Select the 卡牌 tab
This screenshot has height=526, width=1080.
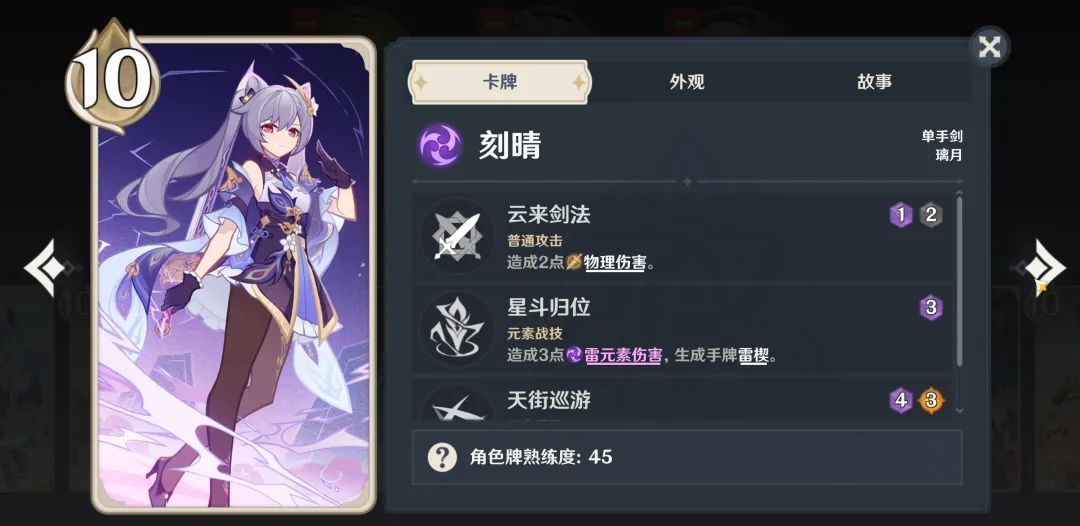coord(499,82)
